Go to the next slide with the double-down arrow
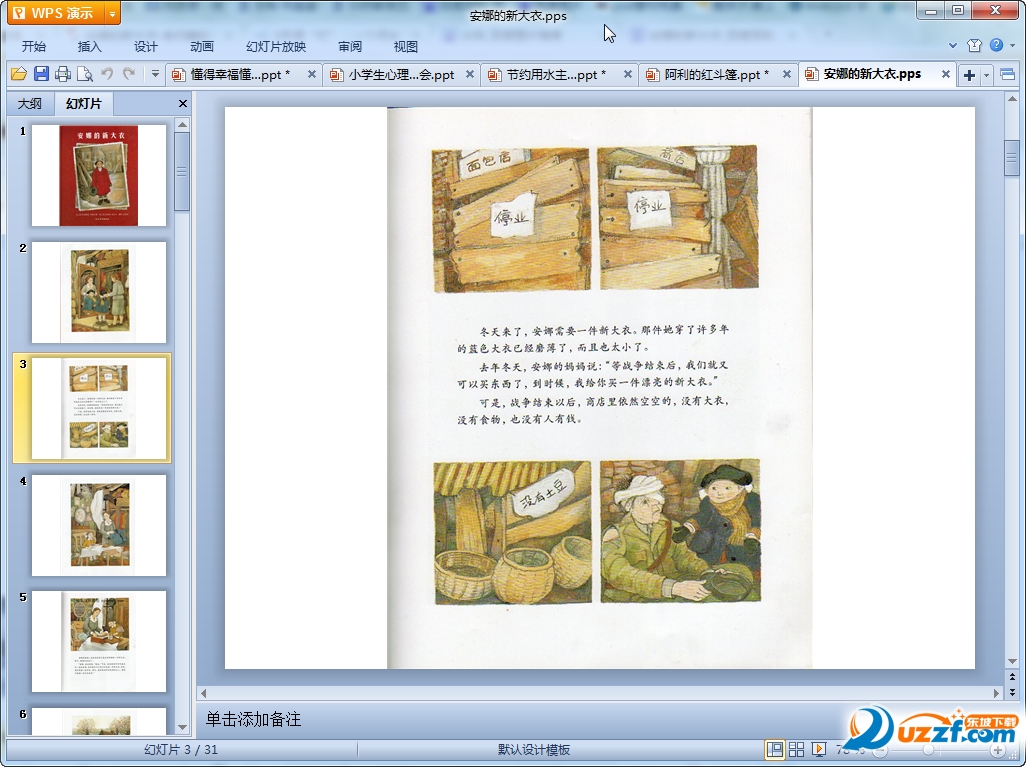 [1012, 691]
